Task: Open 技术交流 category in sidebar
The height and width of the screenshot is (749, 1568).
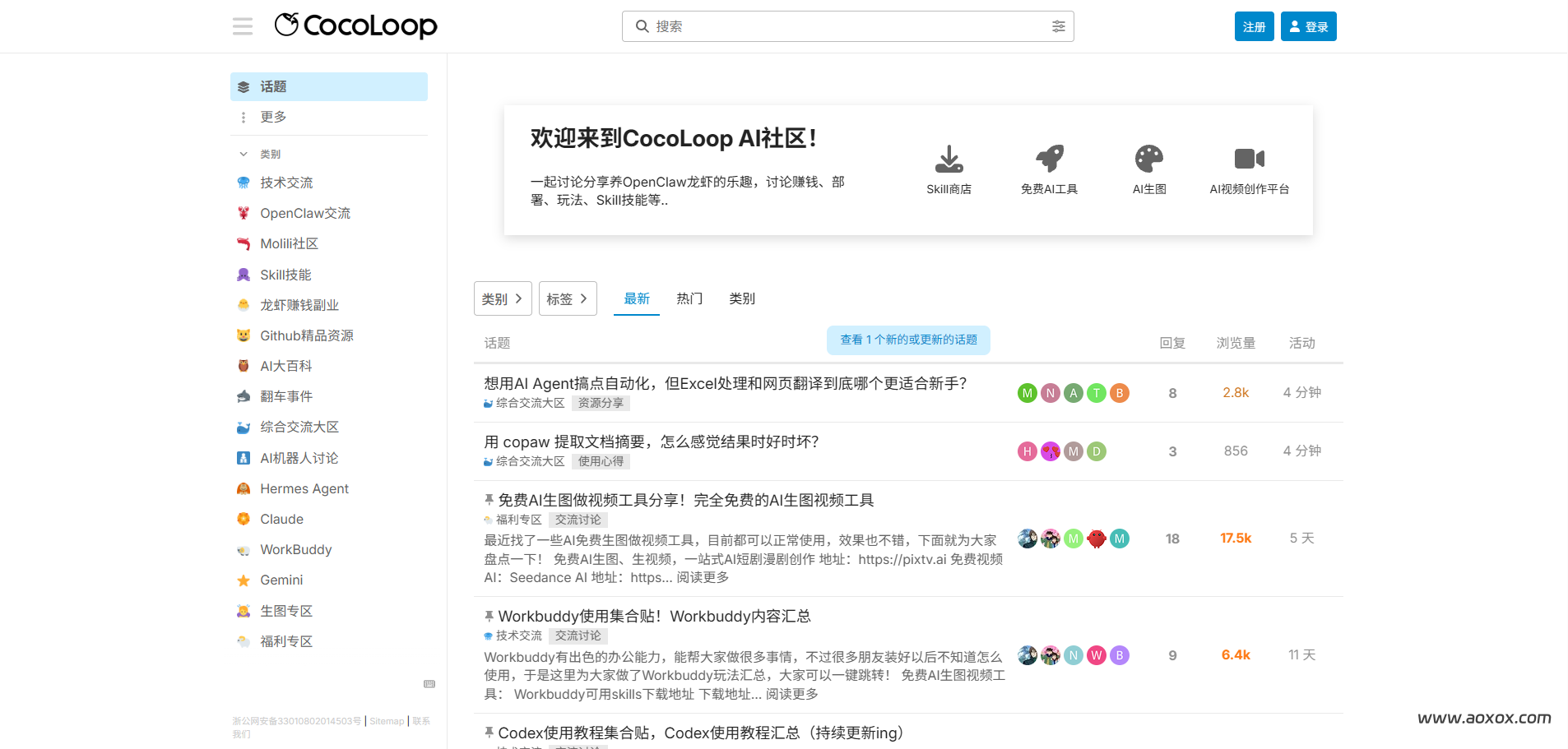Action: [329, 183]
